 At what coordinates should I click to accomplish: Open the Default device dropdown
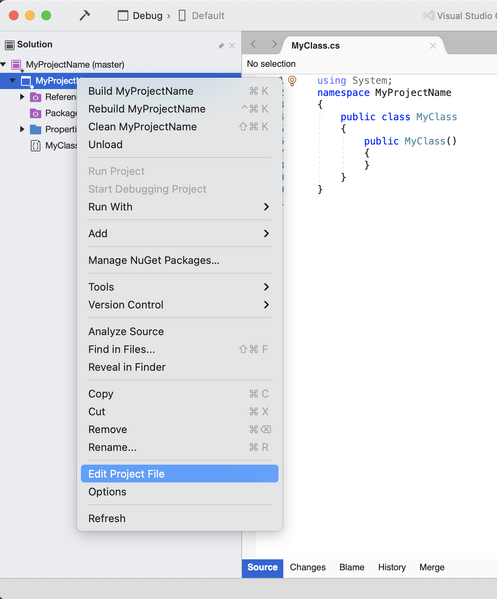click(201, 16)
